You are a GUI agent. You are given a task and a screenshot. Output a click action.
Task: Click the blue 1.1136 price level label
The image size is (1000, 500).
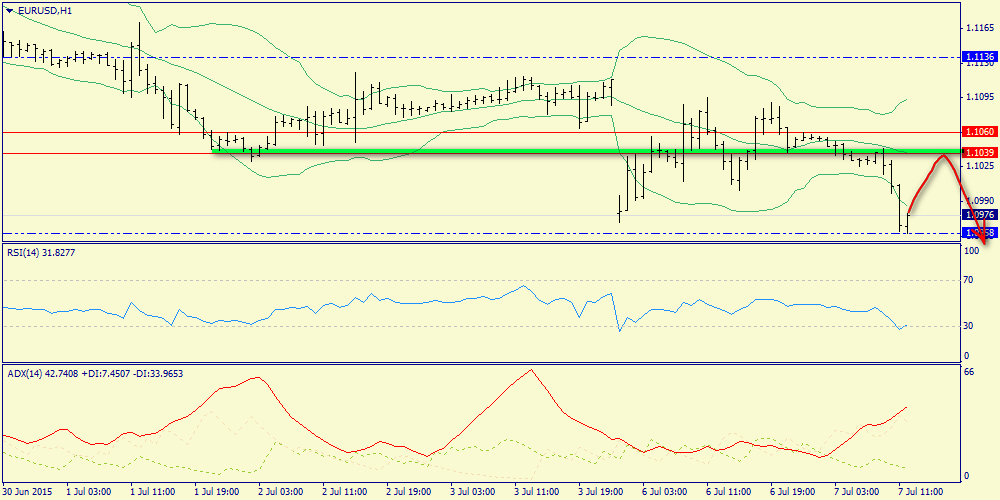coord(981,57)
